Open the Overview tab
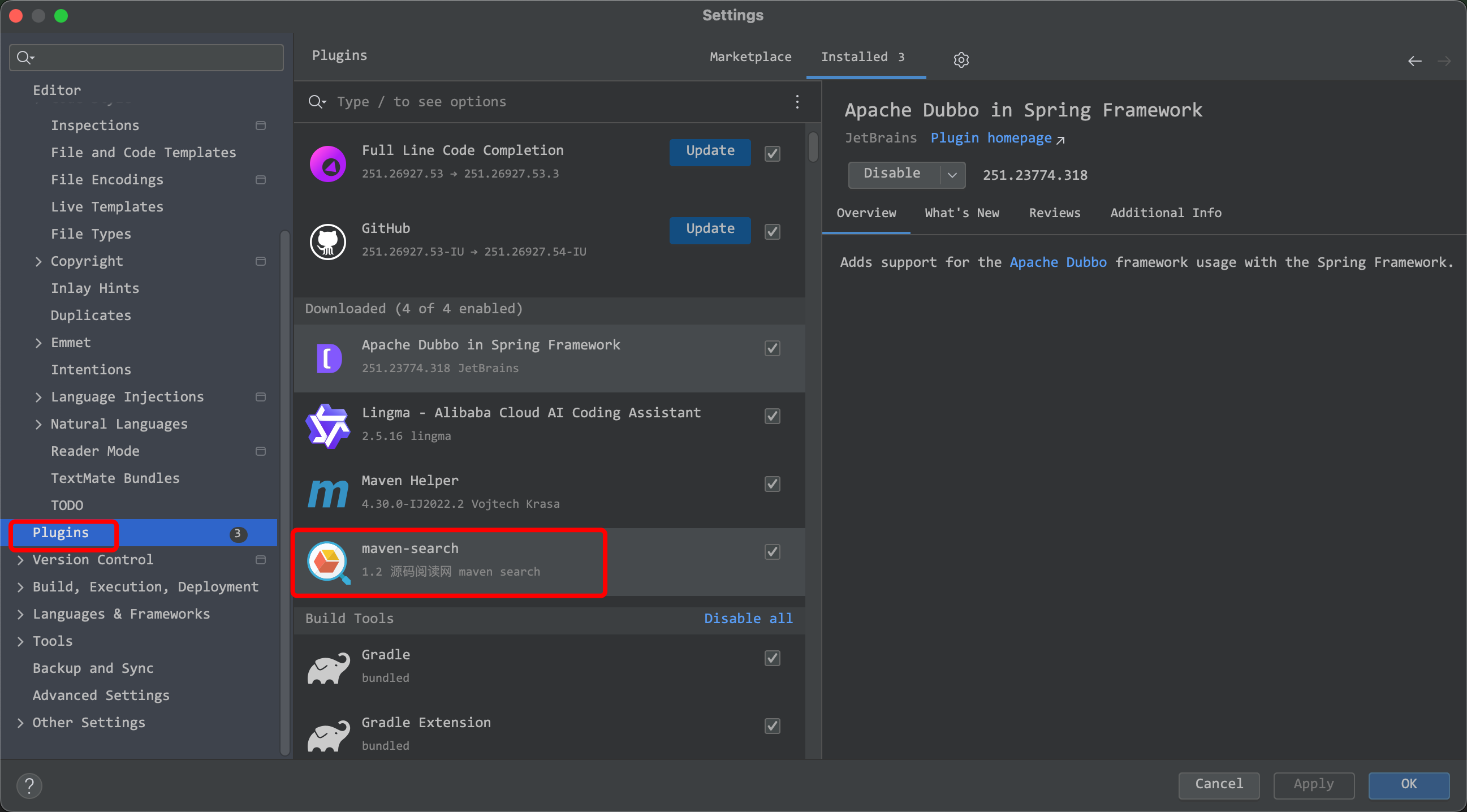The width and height of the screenshot is (1467, 812). tap(866, 213)
